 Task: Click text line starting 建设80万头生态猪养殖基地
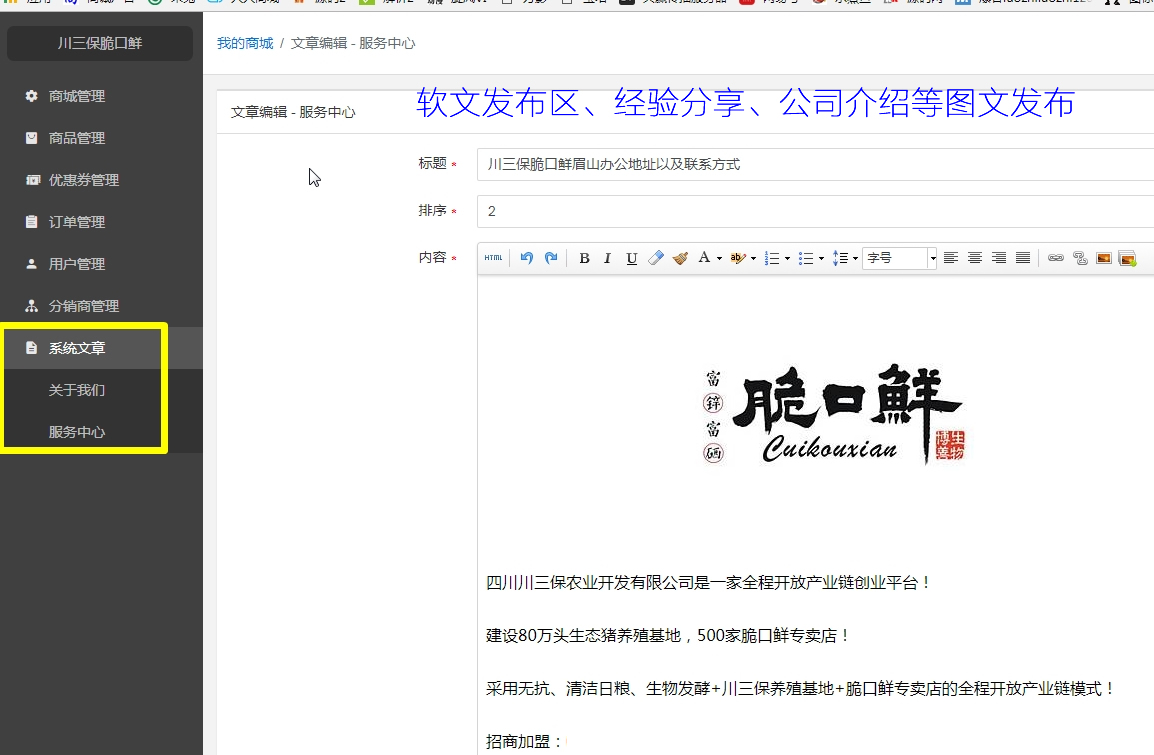(x=668, y=636)
